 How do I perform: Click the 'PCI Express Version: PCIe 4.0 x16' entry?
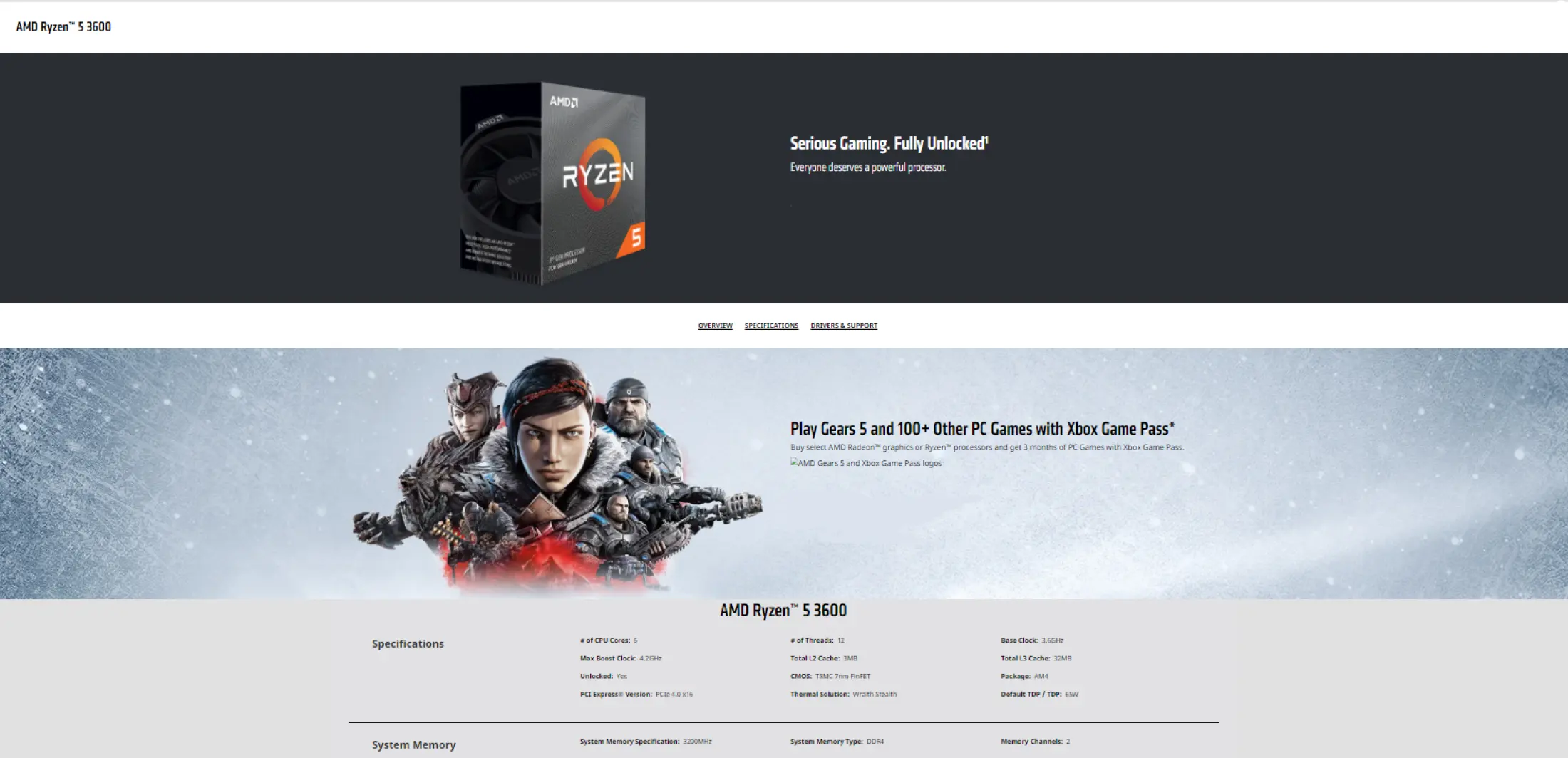click(636, 694)
